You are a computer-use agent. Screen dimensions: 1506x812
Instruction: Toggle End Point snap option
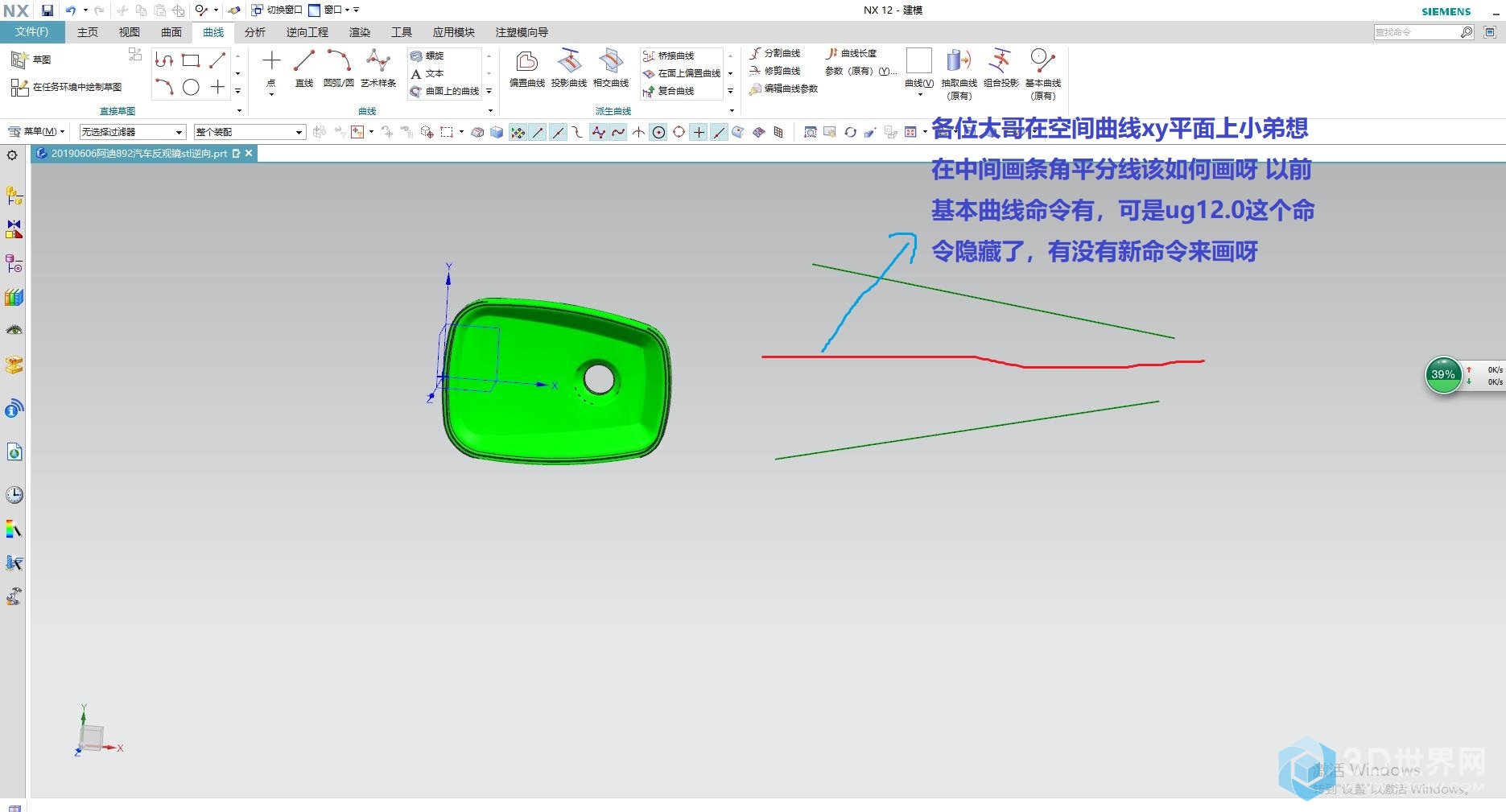click(538, 133)
